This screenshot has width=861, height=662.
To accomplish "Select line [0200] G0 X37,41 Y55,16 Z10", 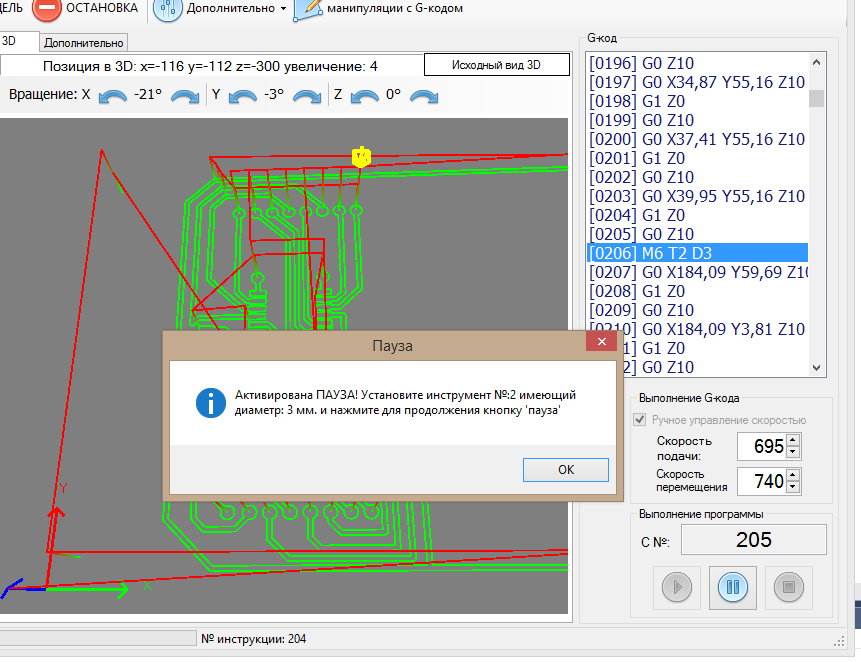I will [x=697, y=139].
